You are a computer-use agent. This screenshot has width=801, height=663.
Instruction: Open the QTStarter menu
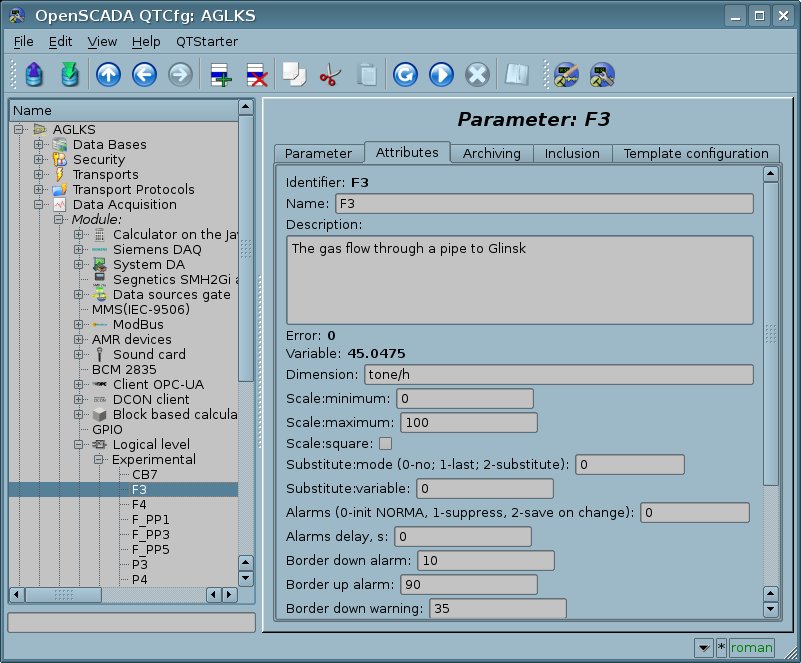tap(206, 42)
